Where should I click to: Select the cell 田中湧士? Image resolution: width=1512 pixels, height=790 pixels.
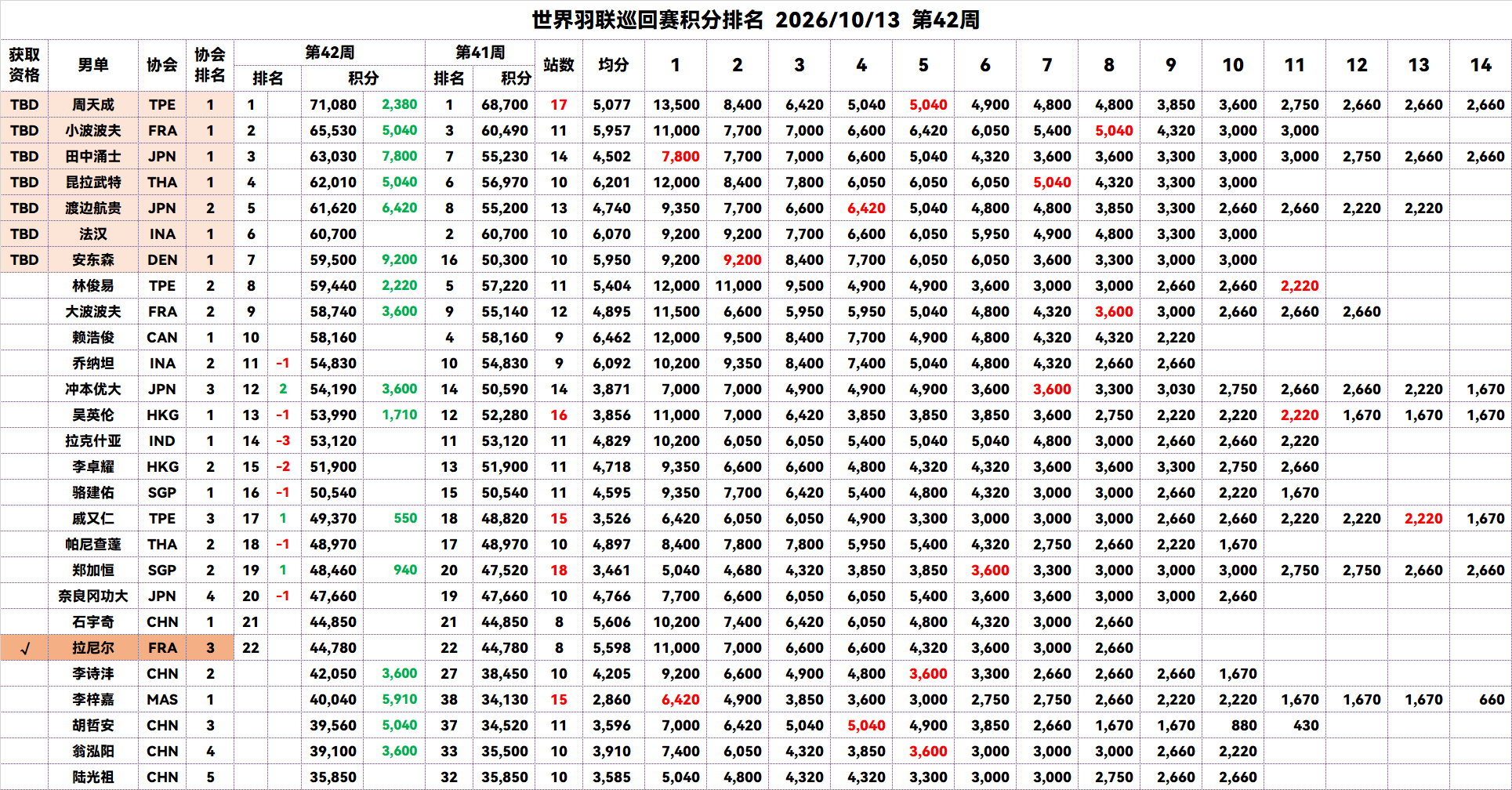pyautogui.click(x=93, y=156)
